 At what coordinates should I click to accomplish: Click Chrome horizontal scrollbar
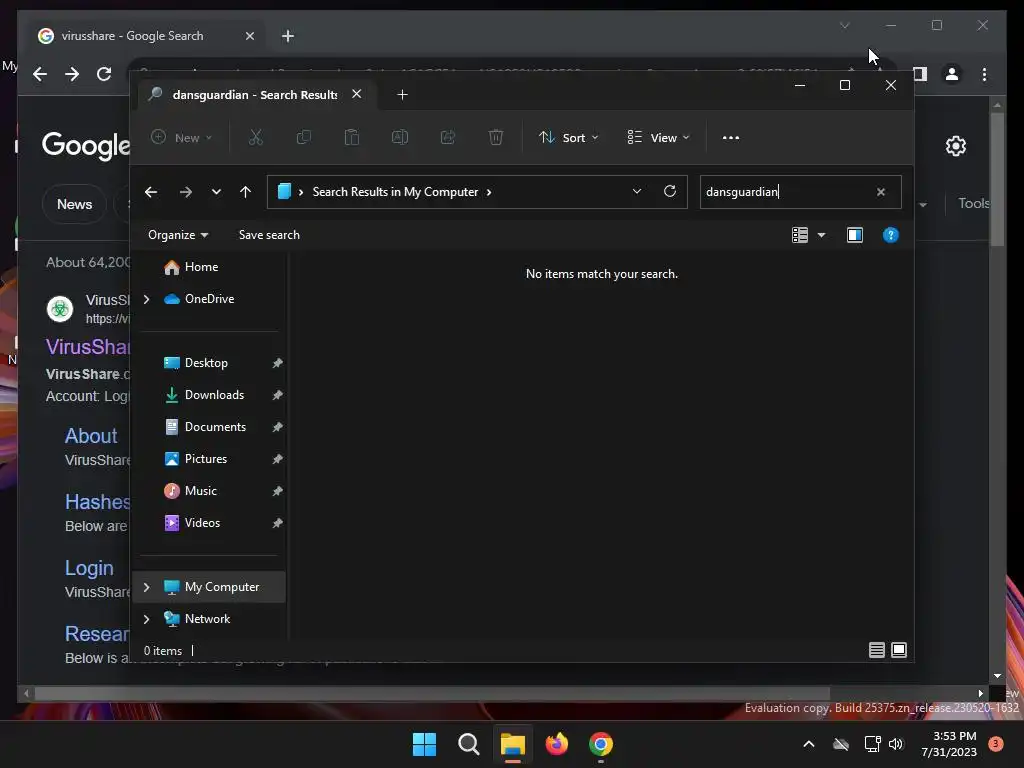click(432, 693)
